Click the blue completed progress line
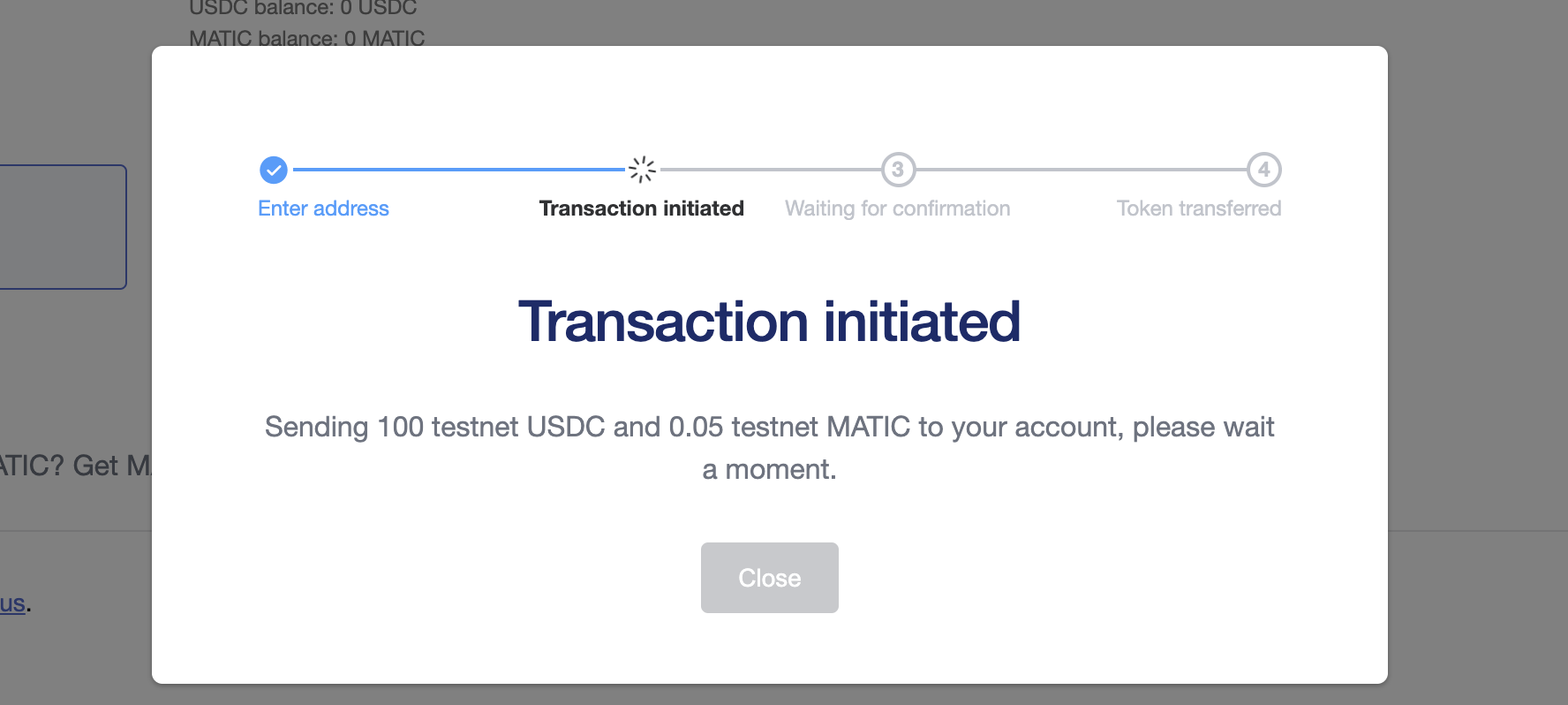 (x=458, y=170)
